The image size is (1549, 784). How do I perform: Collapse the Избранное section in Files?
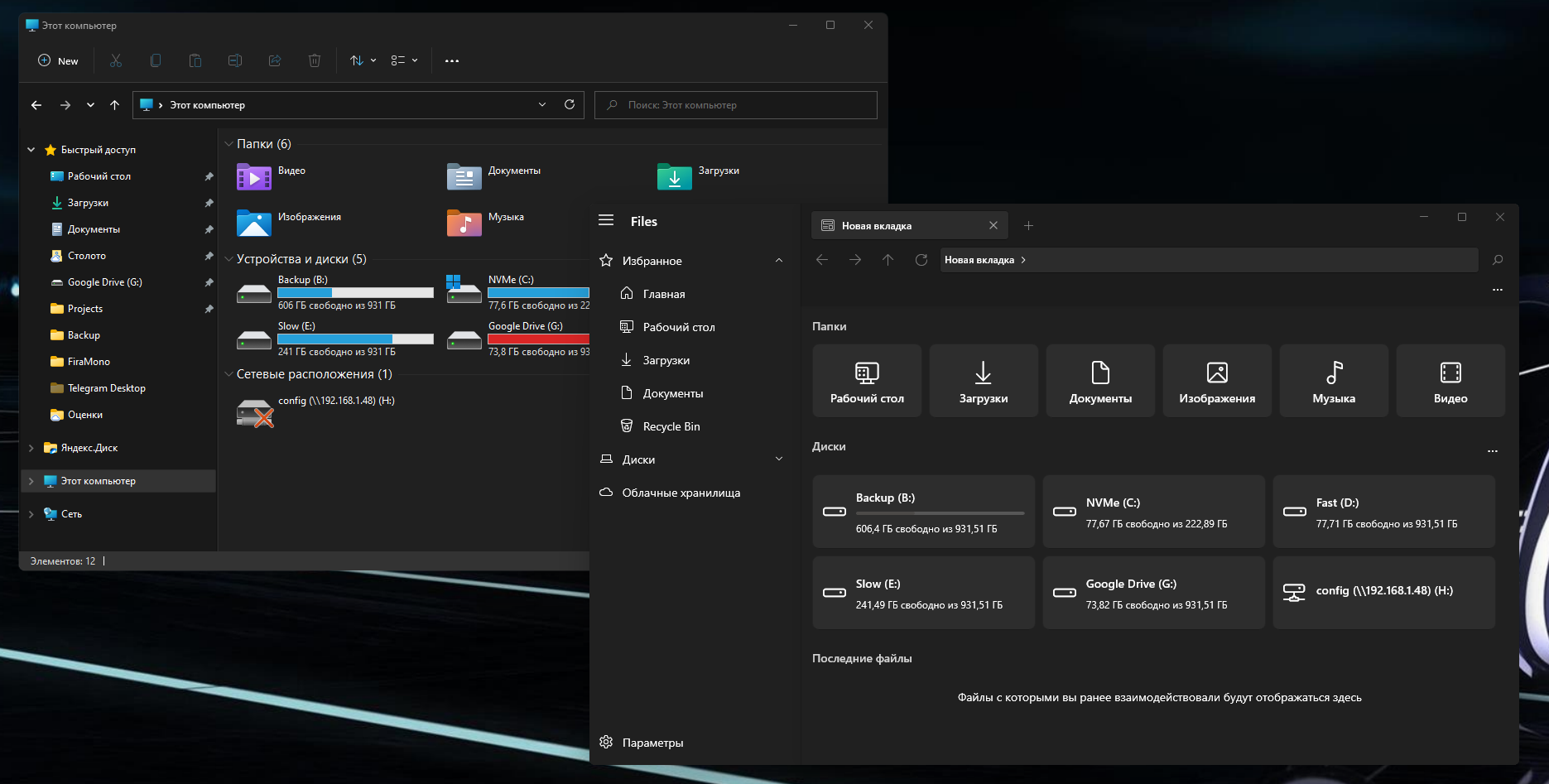pyautogui.click(x=778, y=261)
